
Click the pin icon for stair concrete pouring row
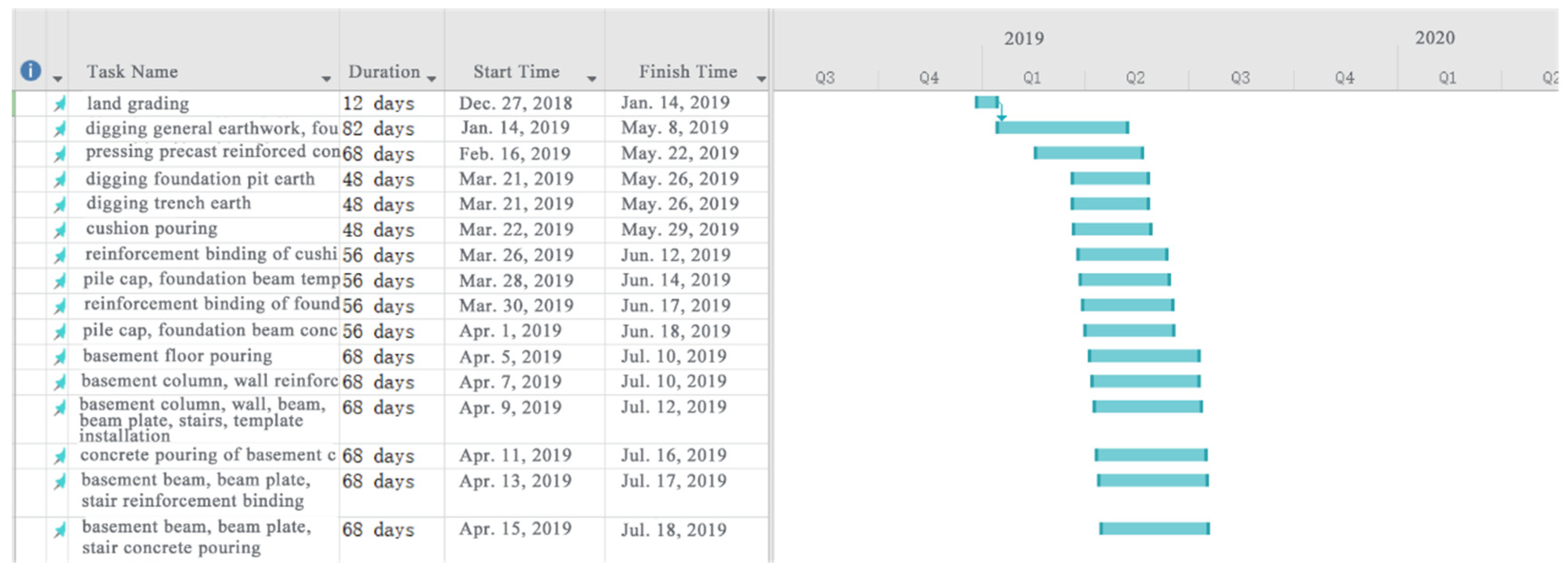[x=59, y=530]
